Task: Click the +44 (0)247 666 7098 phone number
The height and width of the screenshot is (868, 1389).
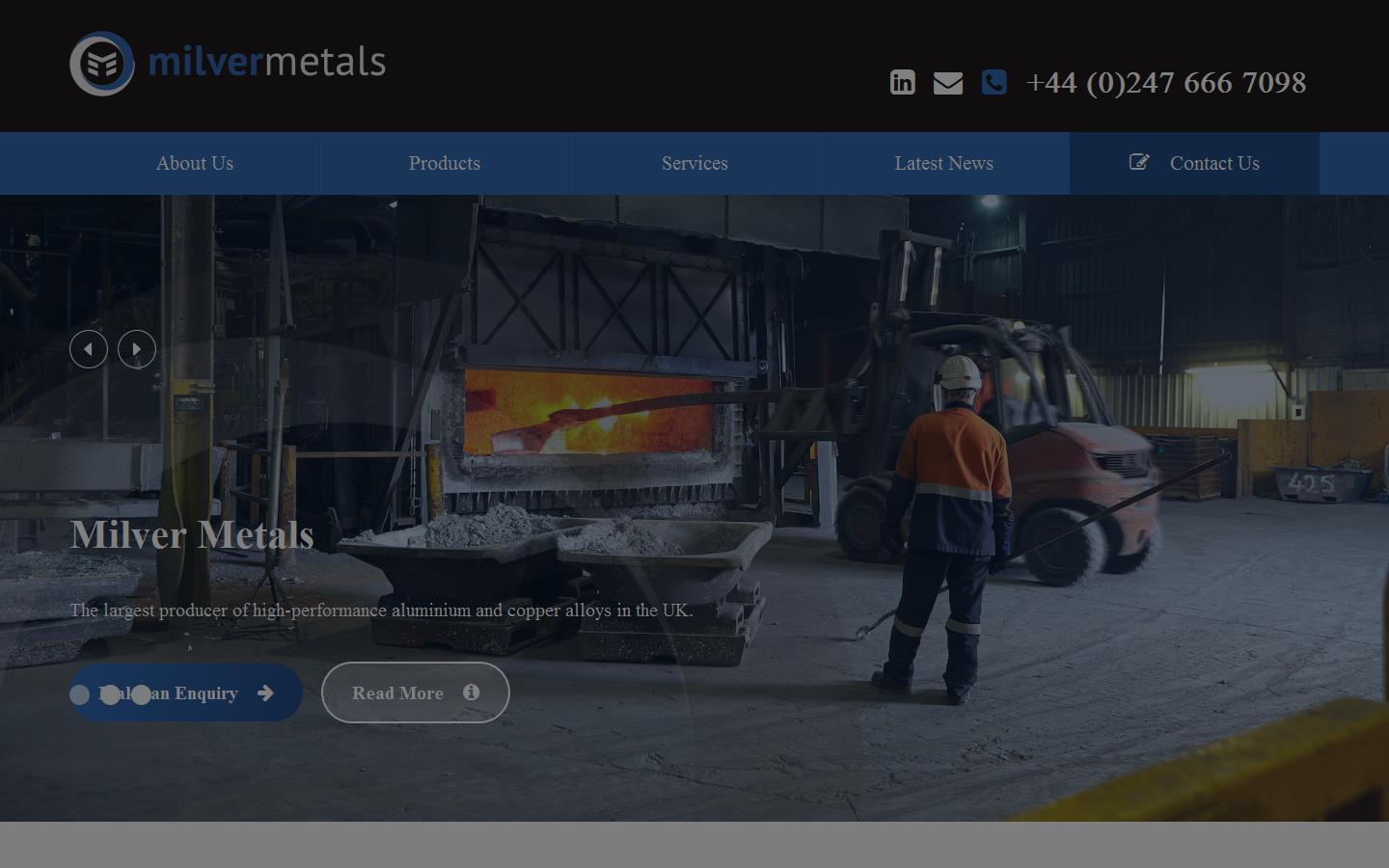Action: [1165, 83]
